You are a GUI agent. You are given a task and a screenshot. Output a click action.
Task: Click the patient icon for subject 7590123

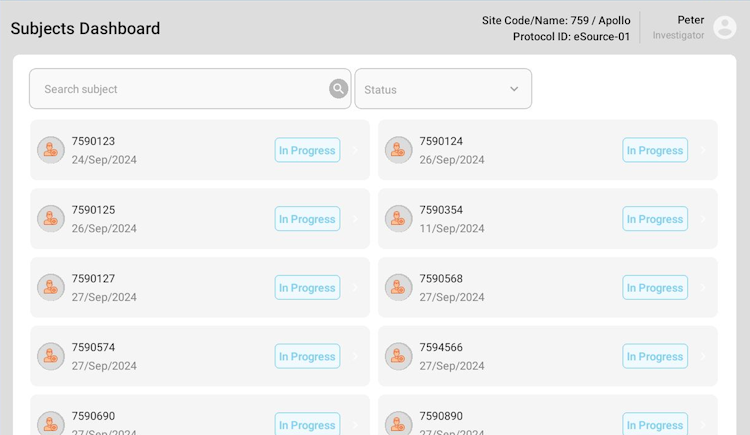pos(51,150)
